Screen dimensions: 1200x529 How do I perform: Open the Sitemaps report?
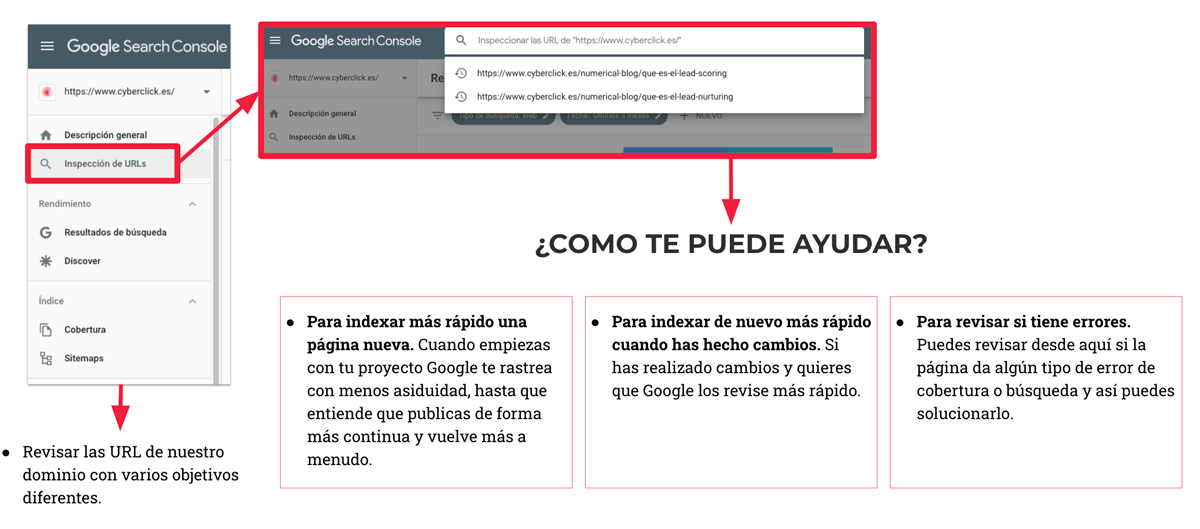coord(84,358)
